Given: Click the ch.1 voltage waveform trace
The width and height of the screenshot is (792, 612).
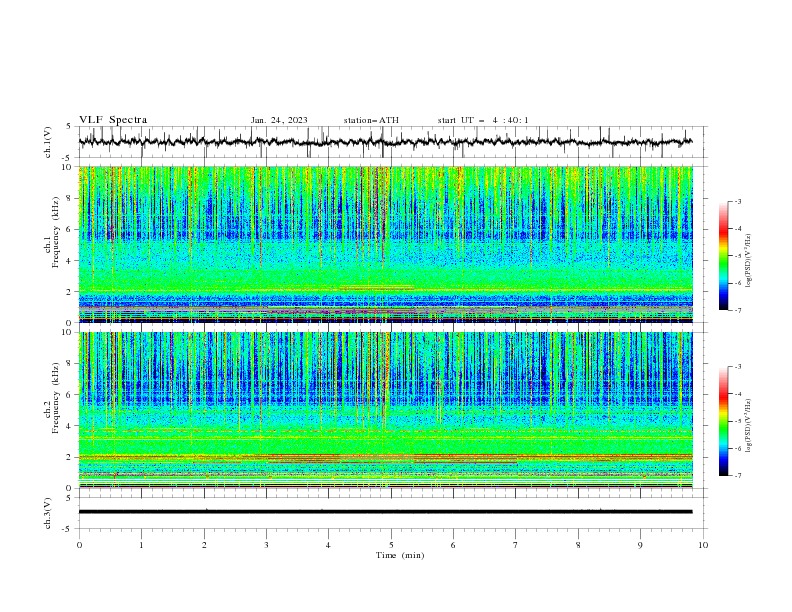Looking at the screenshot, I should pos(385,141).
